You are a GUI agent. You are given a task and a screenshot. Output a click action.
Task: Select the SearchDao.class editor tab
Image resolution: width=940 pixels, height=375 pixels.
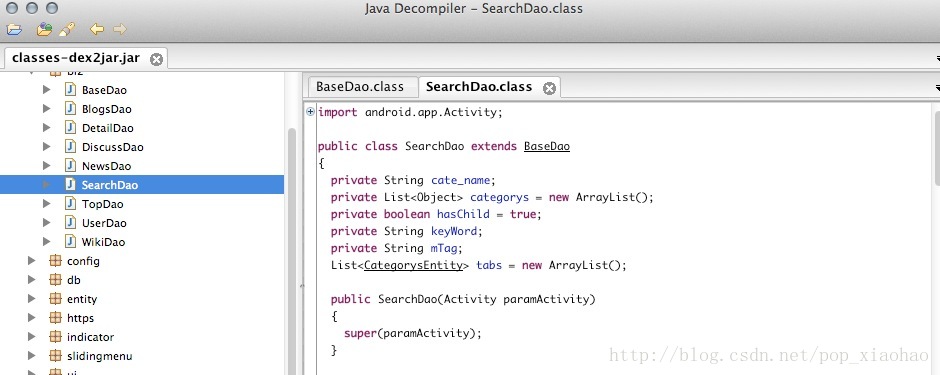(489, 87)
